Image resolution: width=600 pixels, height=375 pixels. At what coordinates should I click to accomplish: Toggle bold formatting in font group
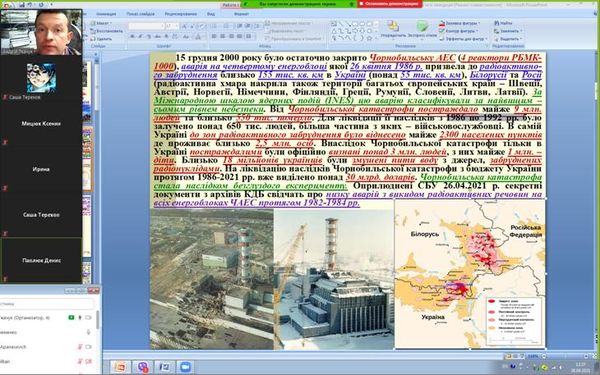(132, 37)
